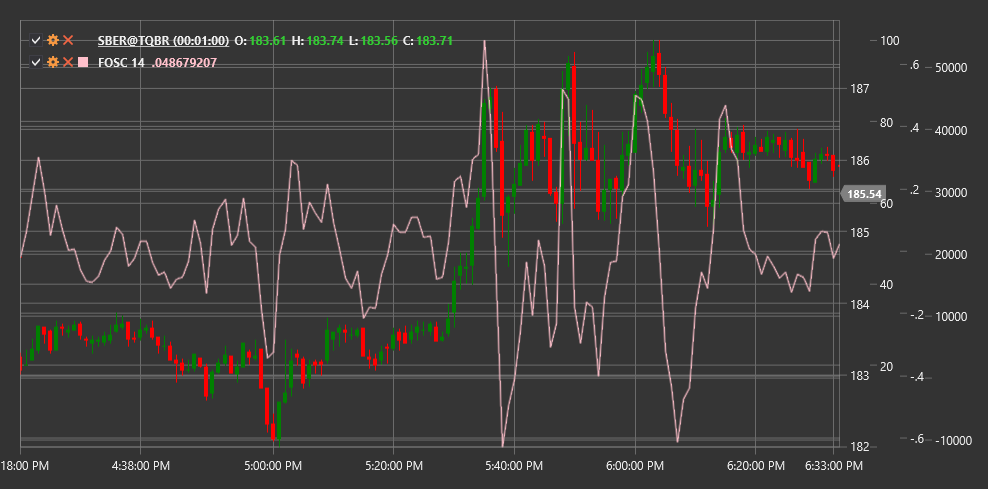Click the 6:33:00 PM time axis label

(833, 466)
